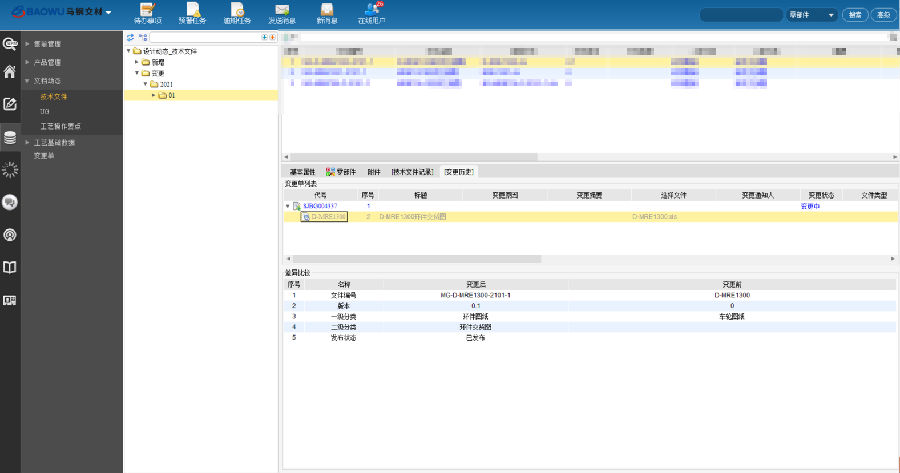
Task: View 在线用户 online users icon
Action: coord(371,11)
